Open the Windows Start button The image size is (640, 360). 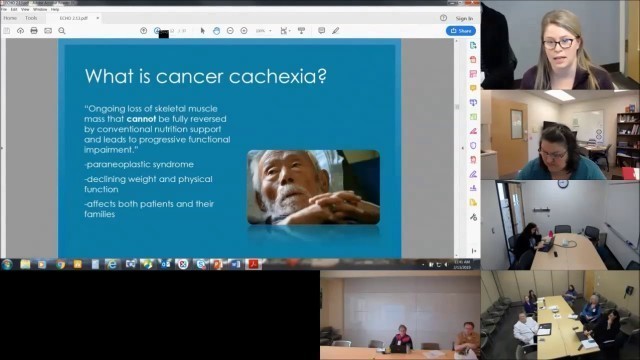click(x=7, y=264)
